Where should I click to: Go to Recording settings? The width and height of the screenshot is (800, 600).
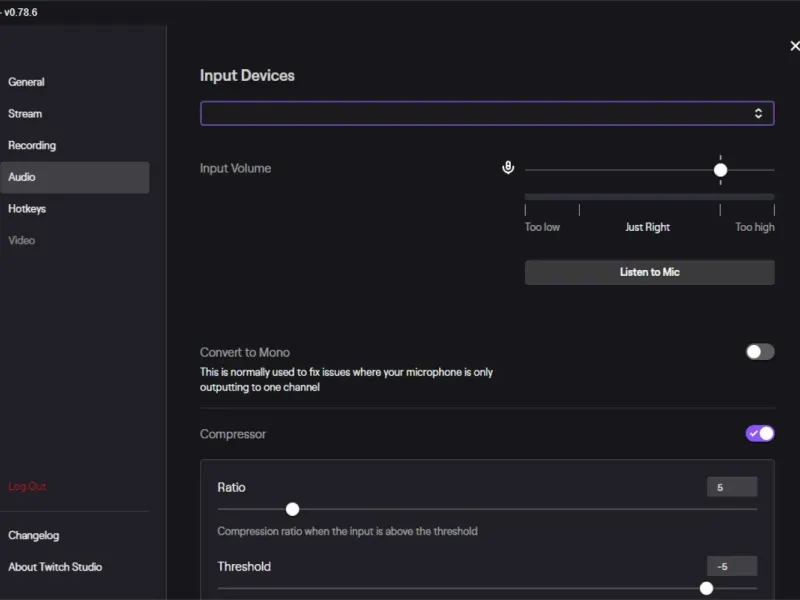(x=32, y=145)
